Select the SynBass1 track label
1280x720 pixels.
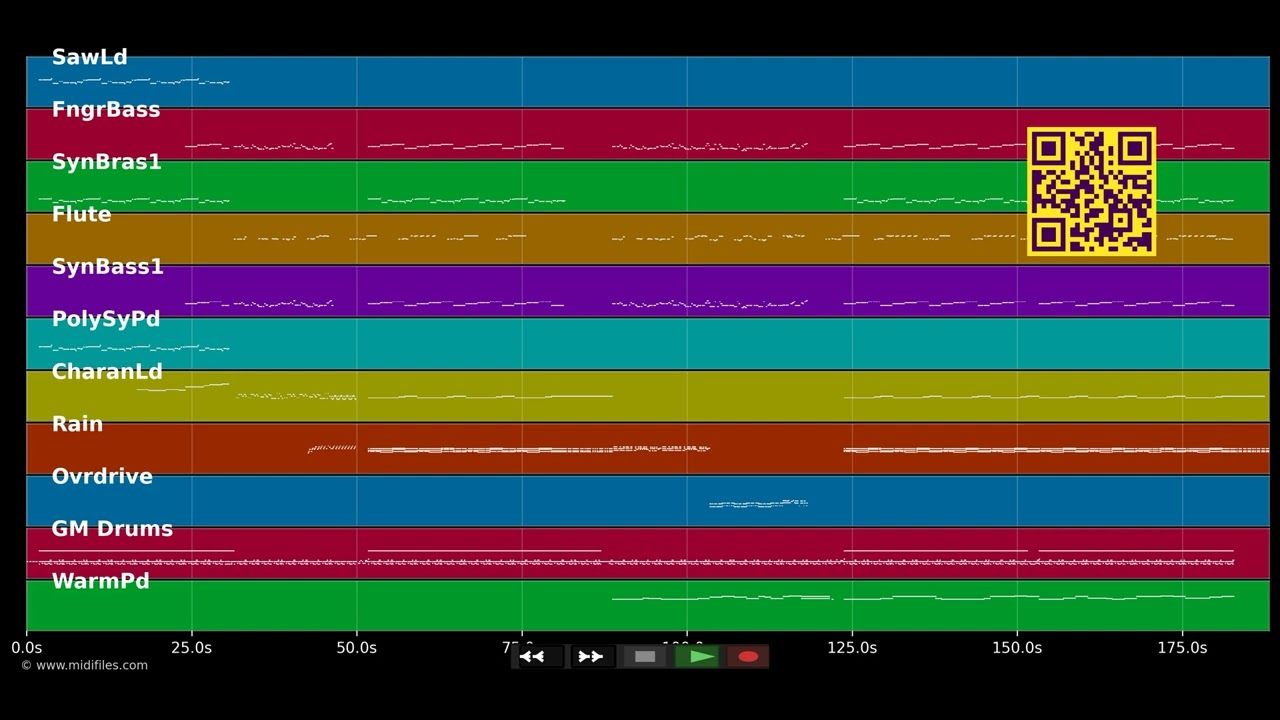coord(107,267)
